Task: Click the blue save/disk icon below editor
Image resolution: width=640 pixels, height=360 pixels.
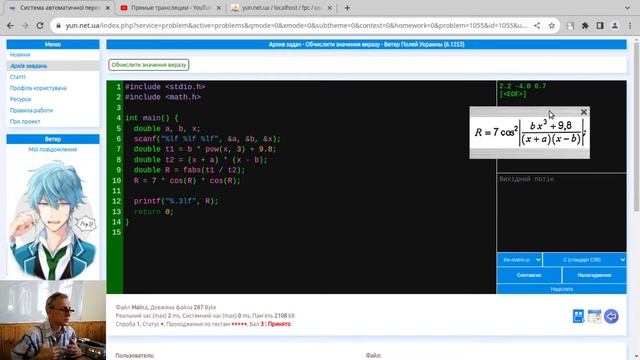Action: (x=578, y=316)
